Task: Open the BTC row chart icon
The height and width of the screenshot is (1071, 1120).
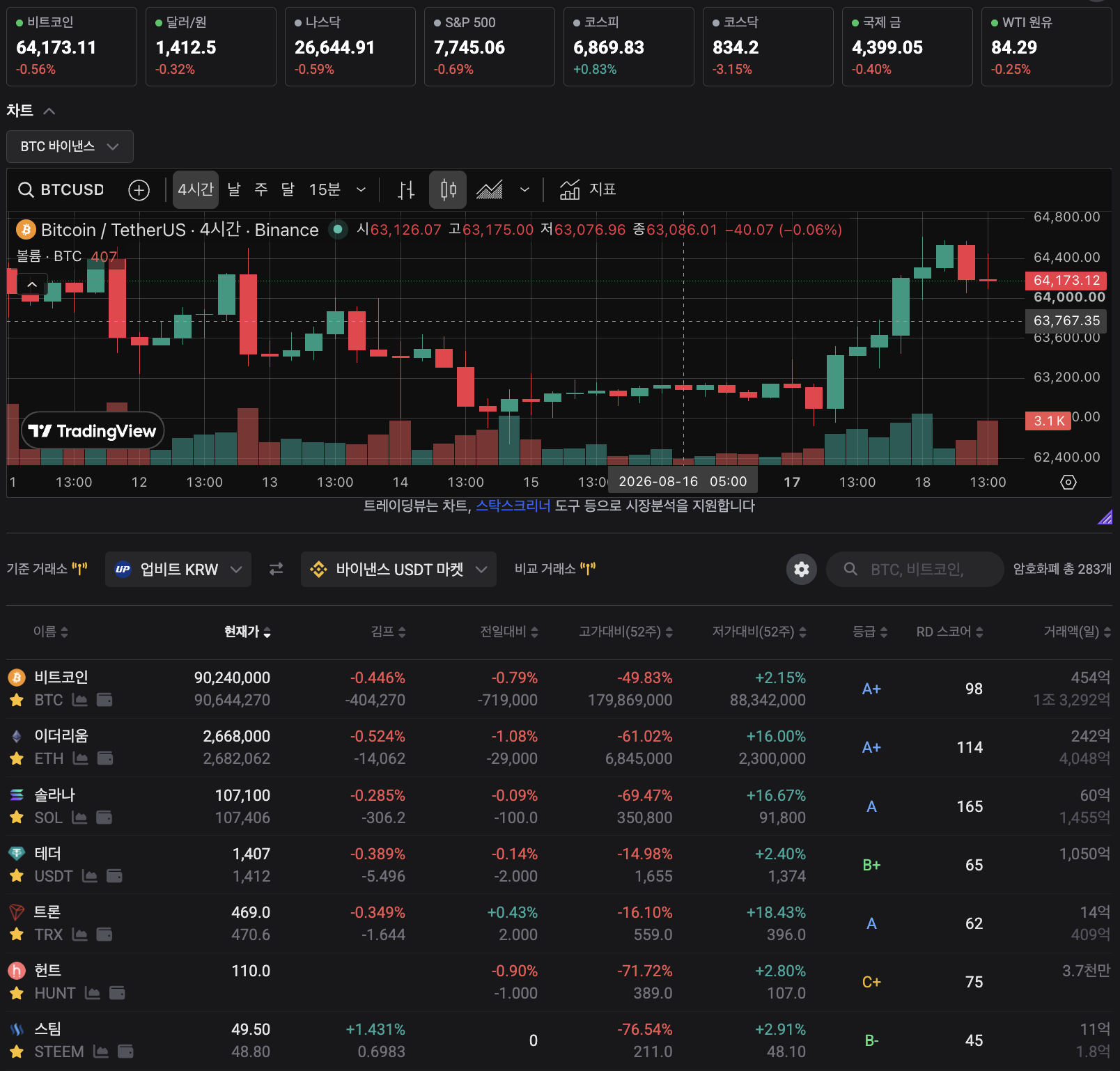Action: pos(80,700)
